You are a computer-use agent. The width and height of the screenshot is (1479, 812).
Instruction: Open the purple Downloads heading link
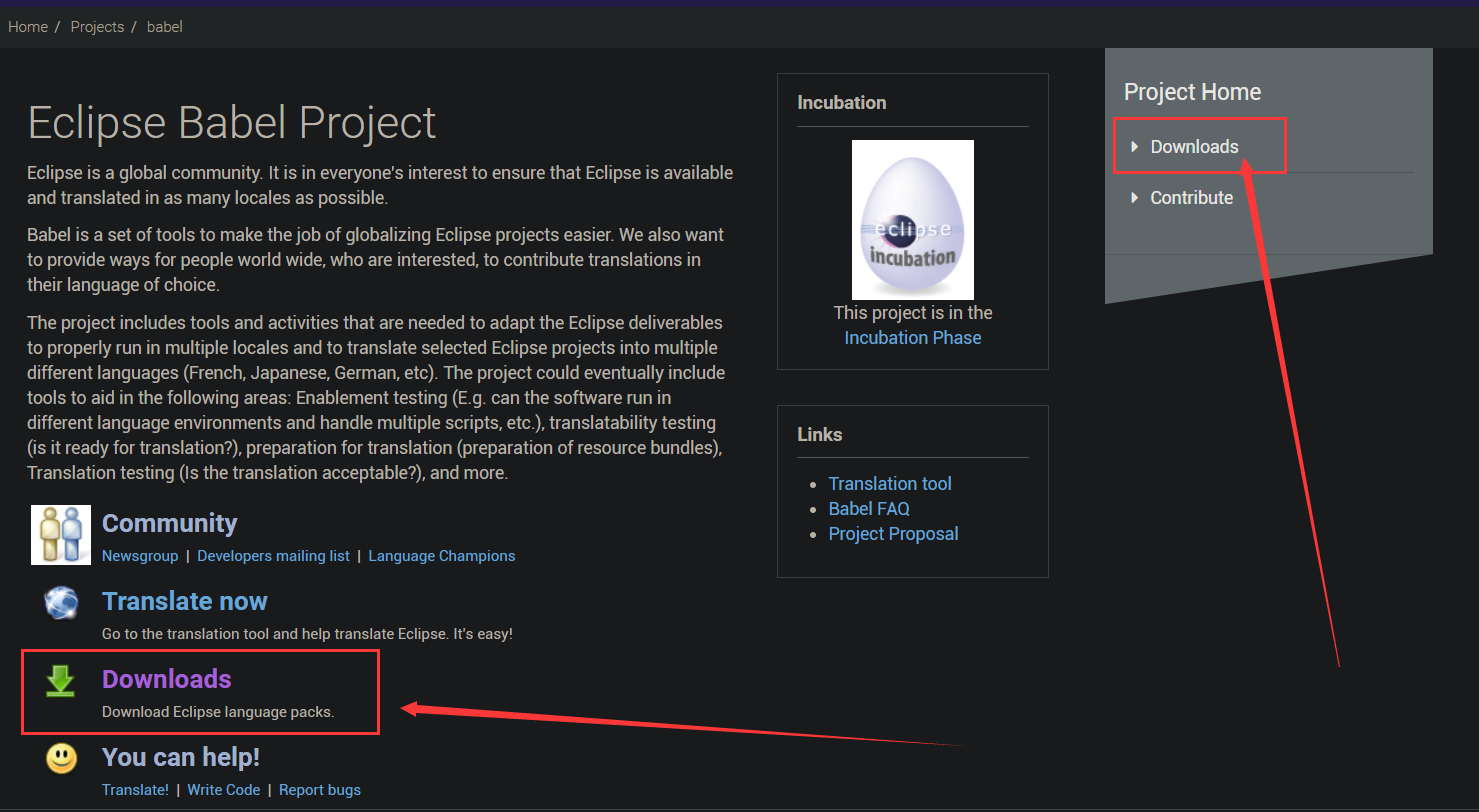[167, 679]
